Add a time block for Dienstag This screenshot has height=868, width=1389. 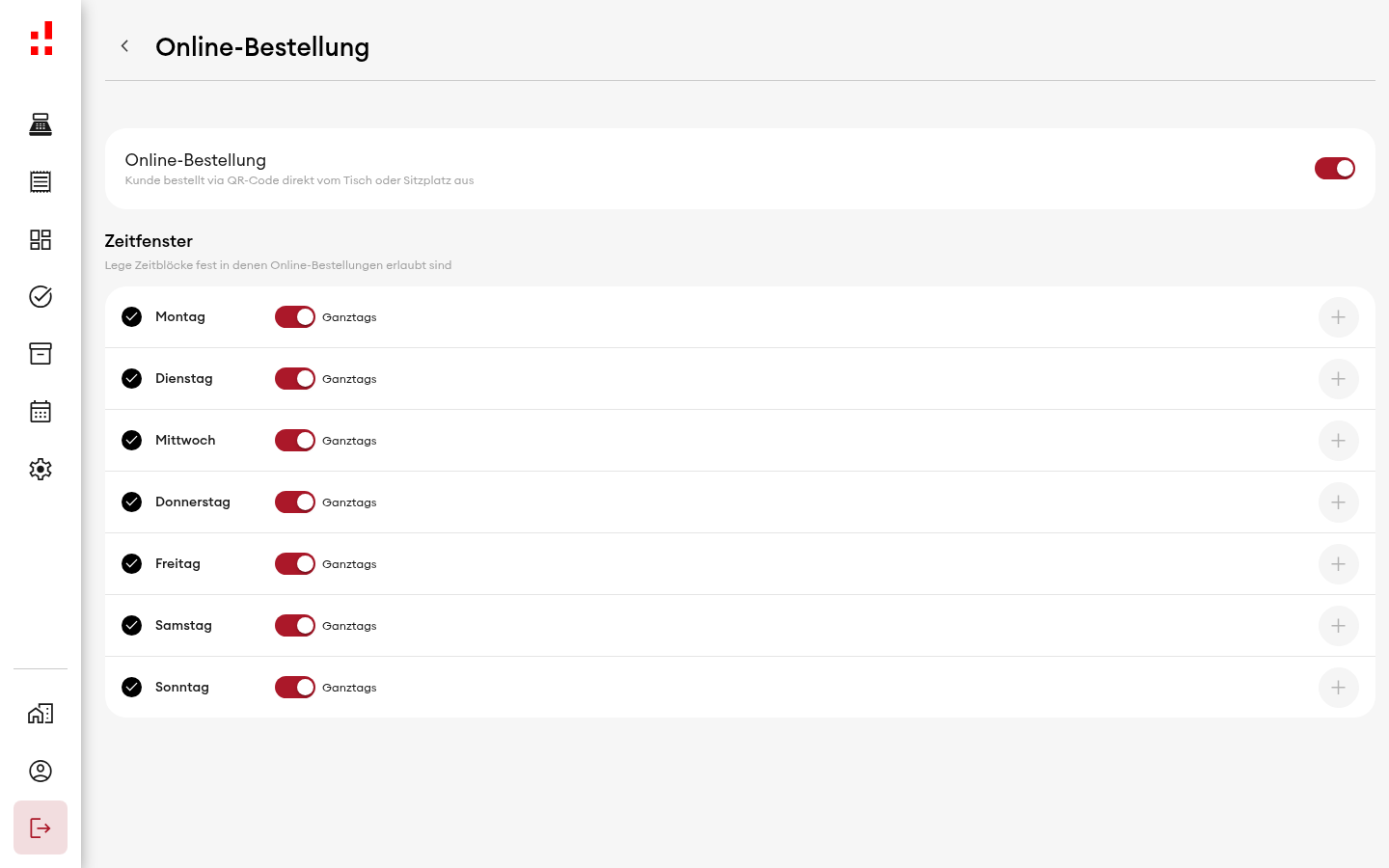1339,379
